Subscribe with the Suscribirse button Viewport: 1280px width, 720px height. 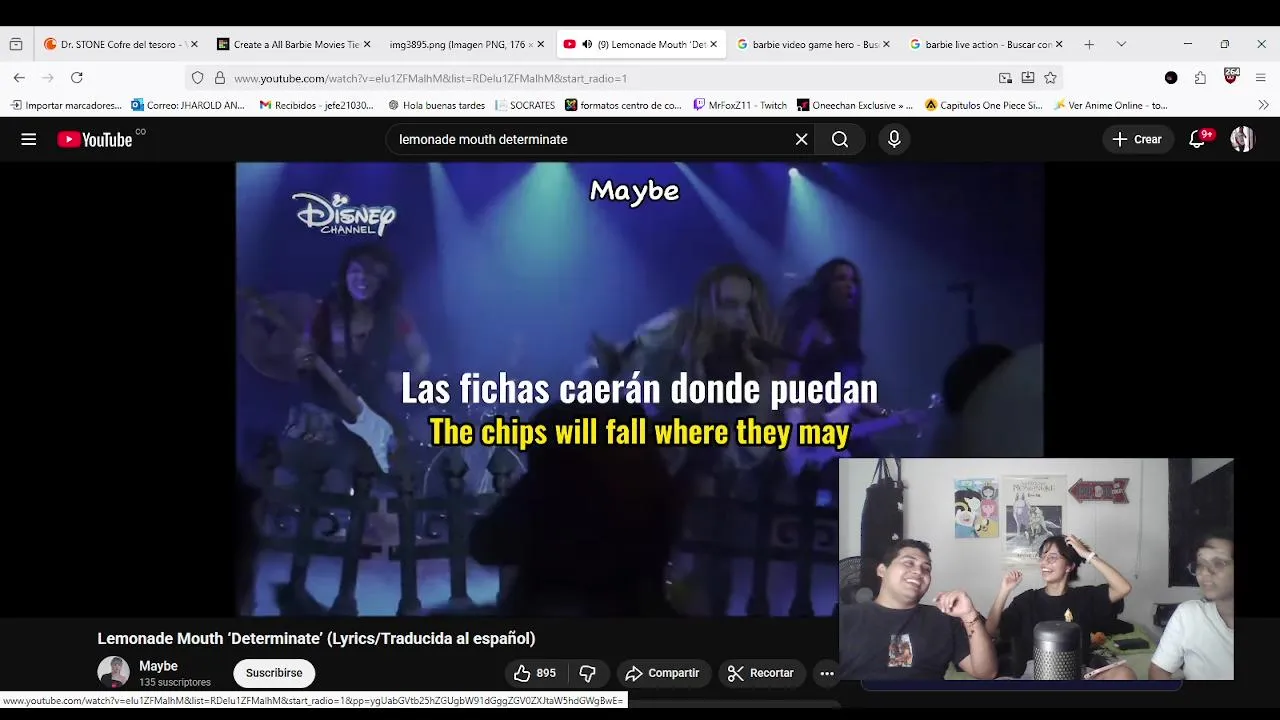pos(274,673)
